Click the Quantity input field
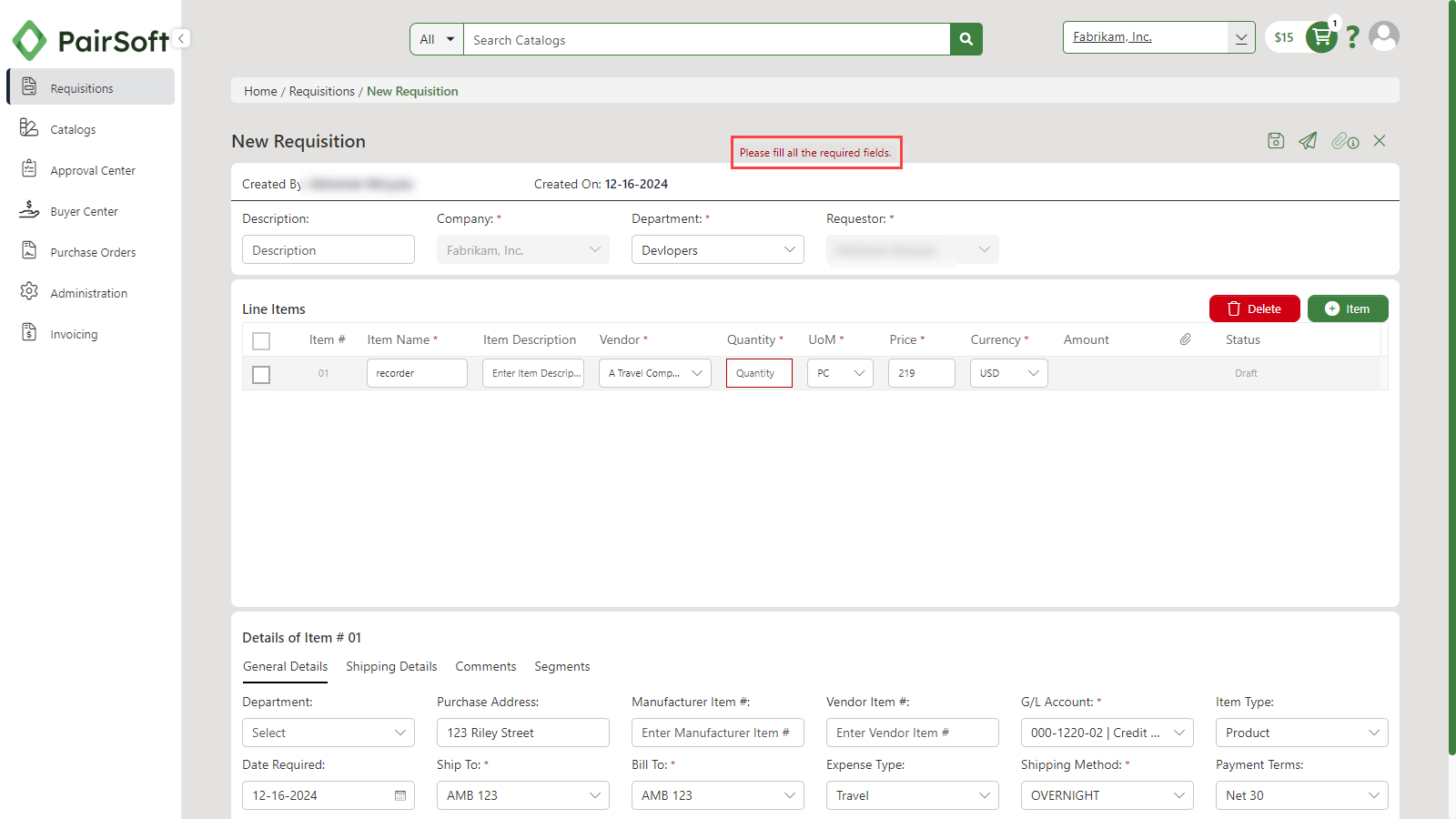The width and height of the screenshot is (1456, 819). pyautogui.click(x=759, y=373)
